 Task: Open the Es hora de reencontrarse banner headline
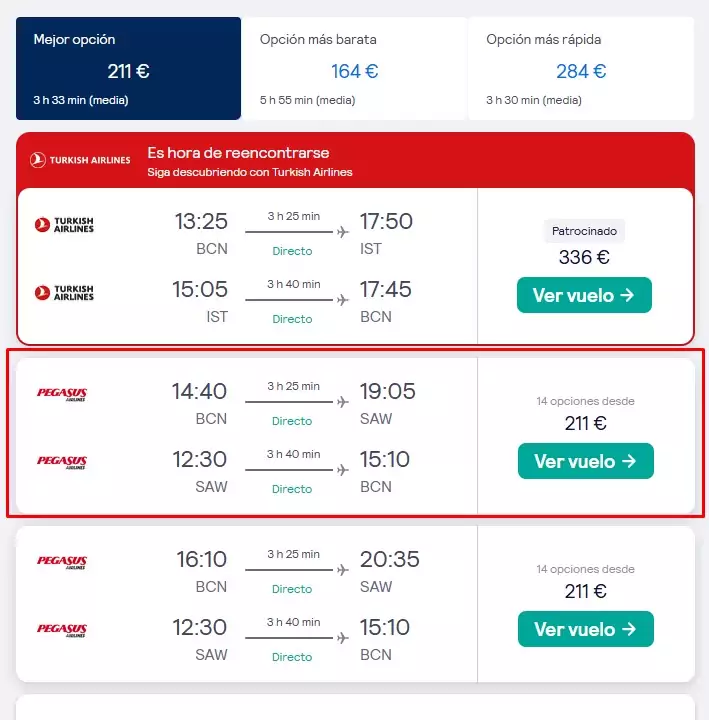238,152
